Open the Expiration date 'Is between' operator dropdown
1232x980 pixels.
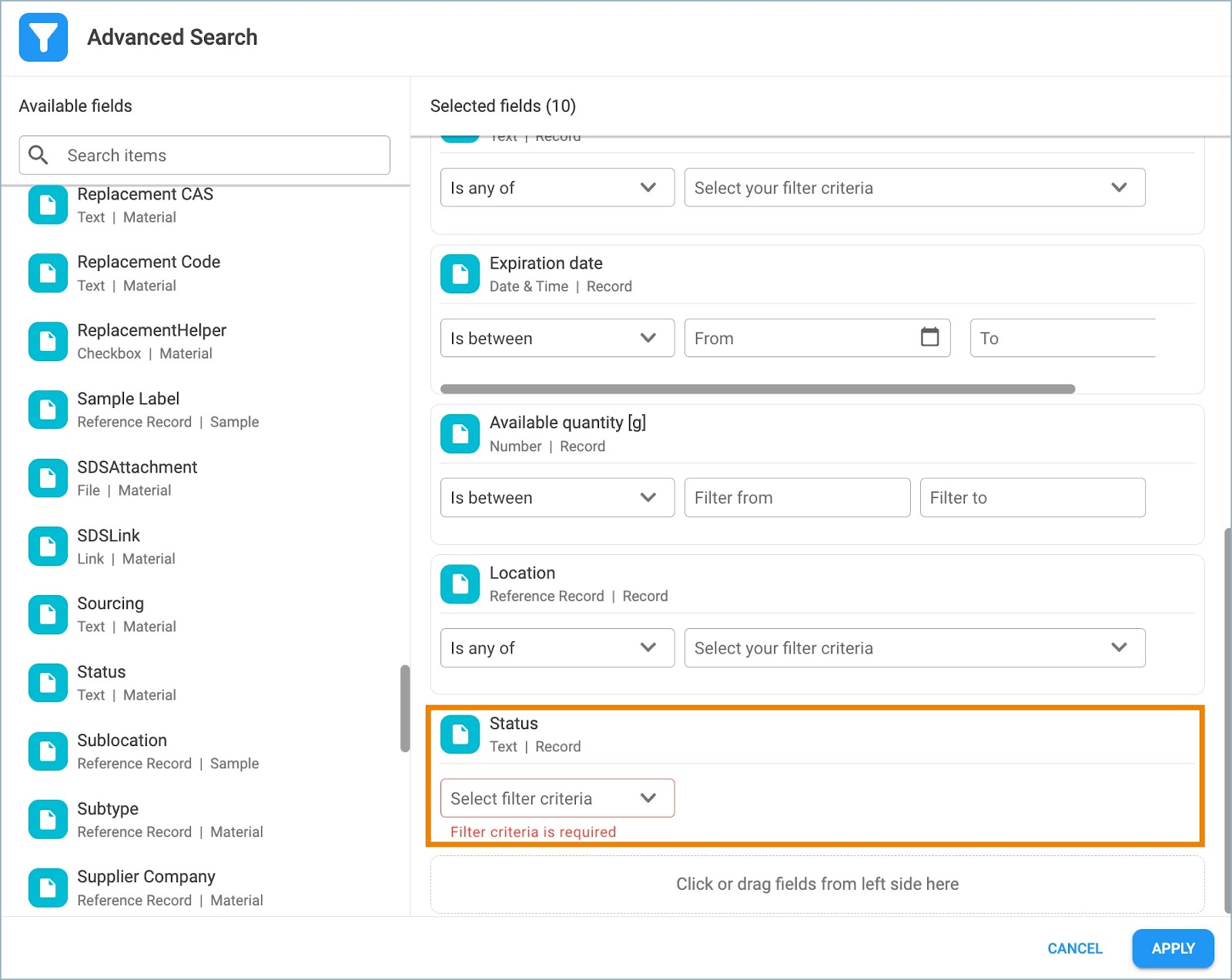557,338
